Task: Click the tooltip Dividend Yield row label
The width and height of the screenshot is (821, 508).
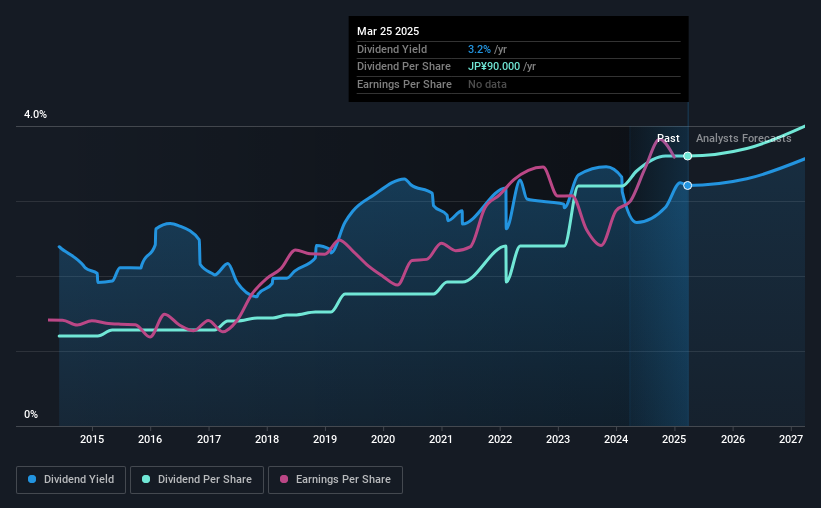Action: 392,49
